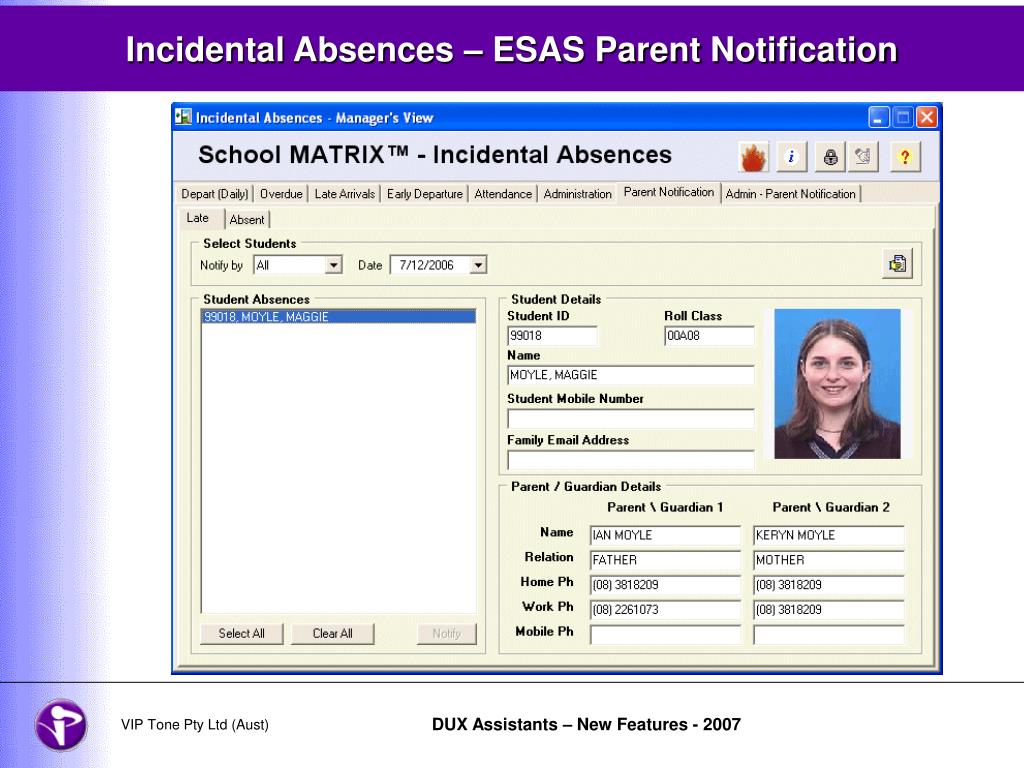This screenshot has width=1024, height=768.
Task: Switch to the Administration tab
Action: tap(577, 194)
